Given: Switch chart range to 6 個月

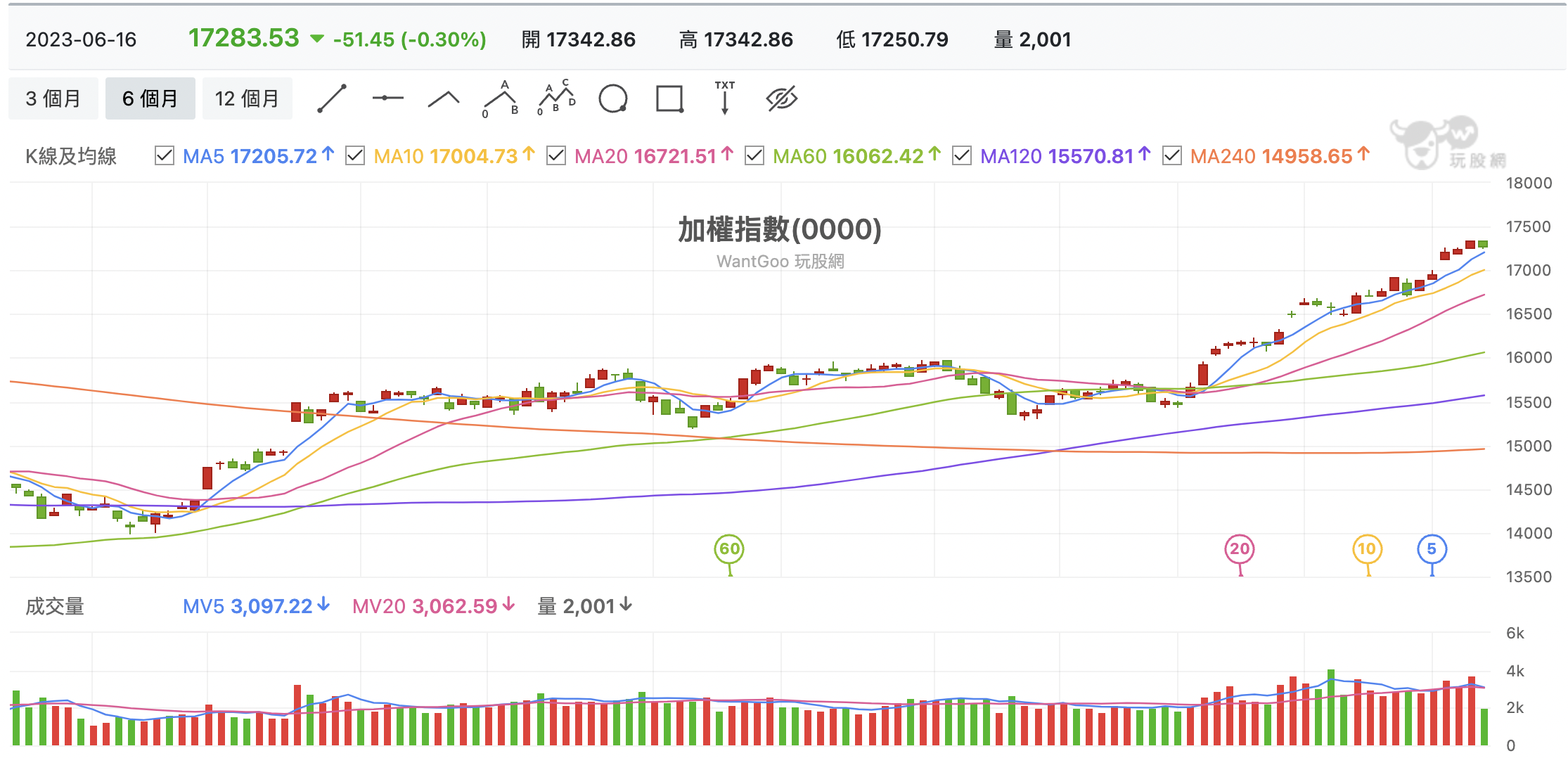Looking at the screenshot, I should pyautogui.click(x=150, y=98).
